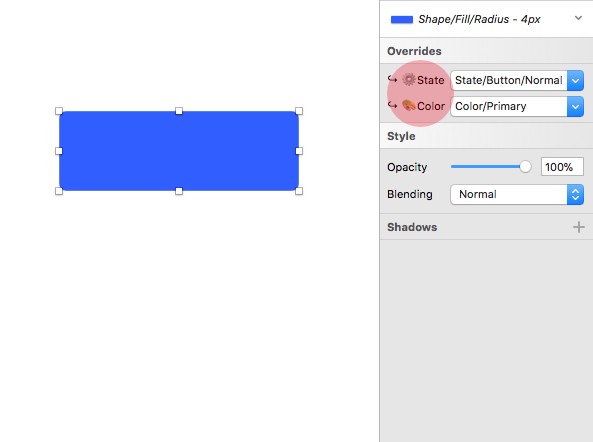Click the top-middle handle of the shape

[179, 111]
